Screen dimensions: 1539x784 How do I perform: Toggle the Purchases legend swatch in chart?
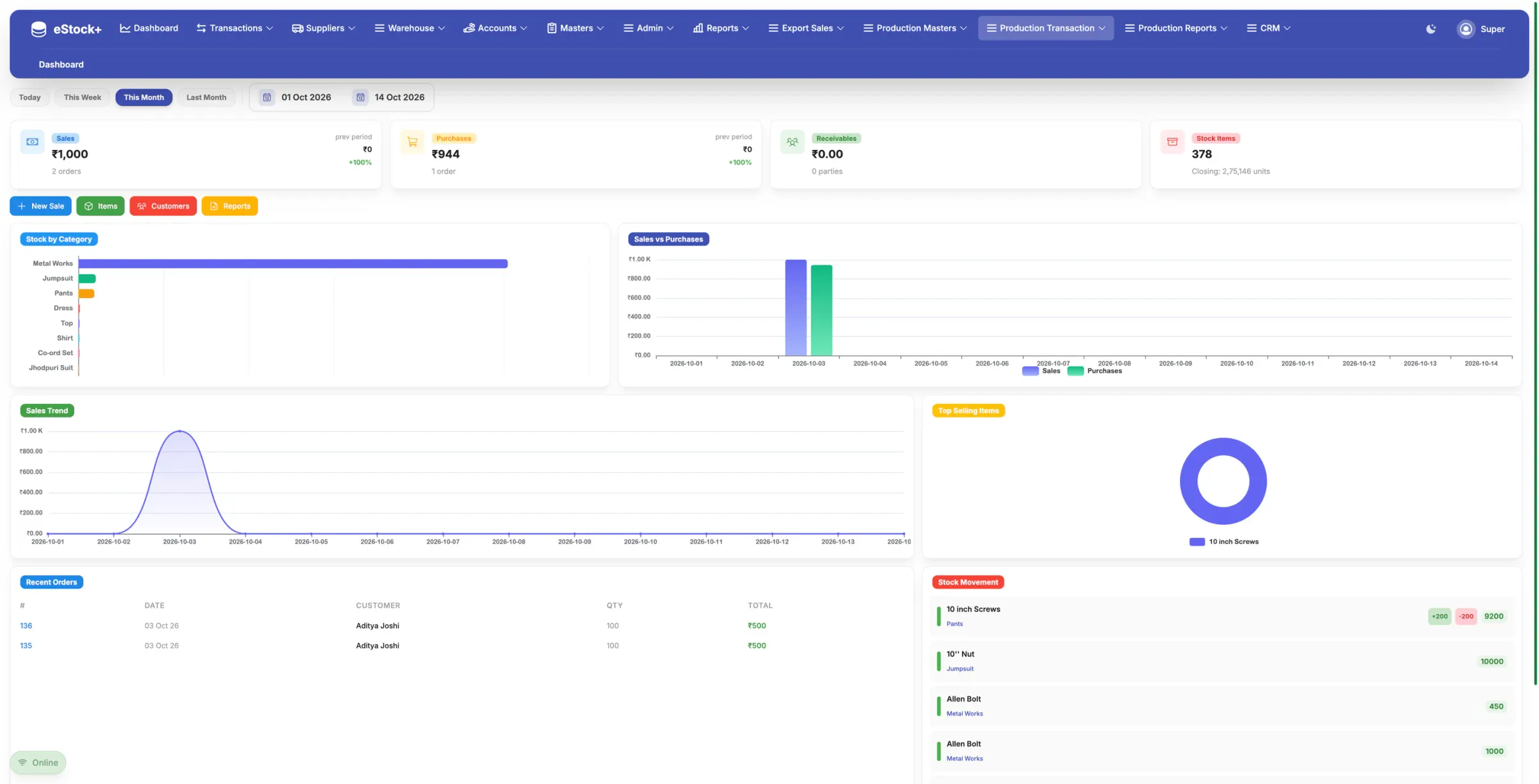pos(1075,371)
